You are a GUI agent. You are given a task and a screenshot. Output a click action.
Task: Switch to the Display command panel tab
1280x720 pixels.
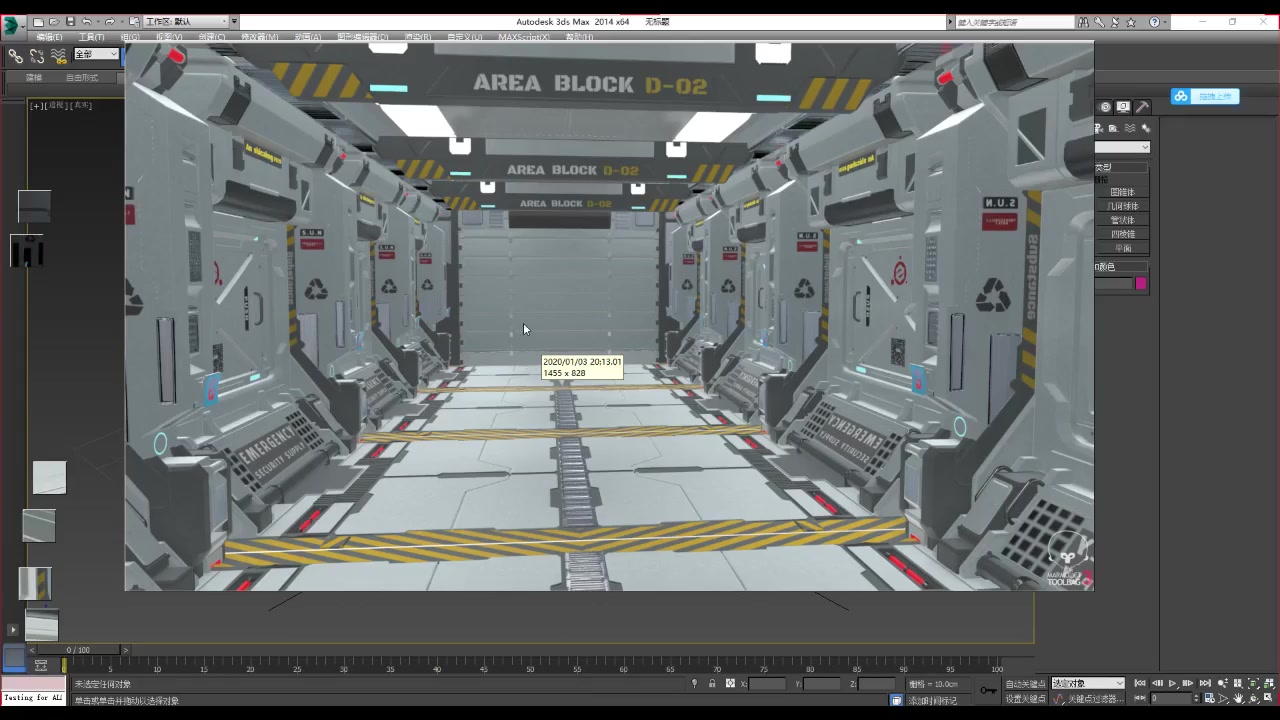pos(1123,107)
